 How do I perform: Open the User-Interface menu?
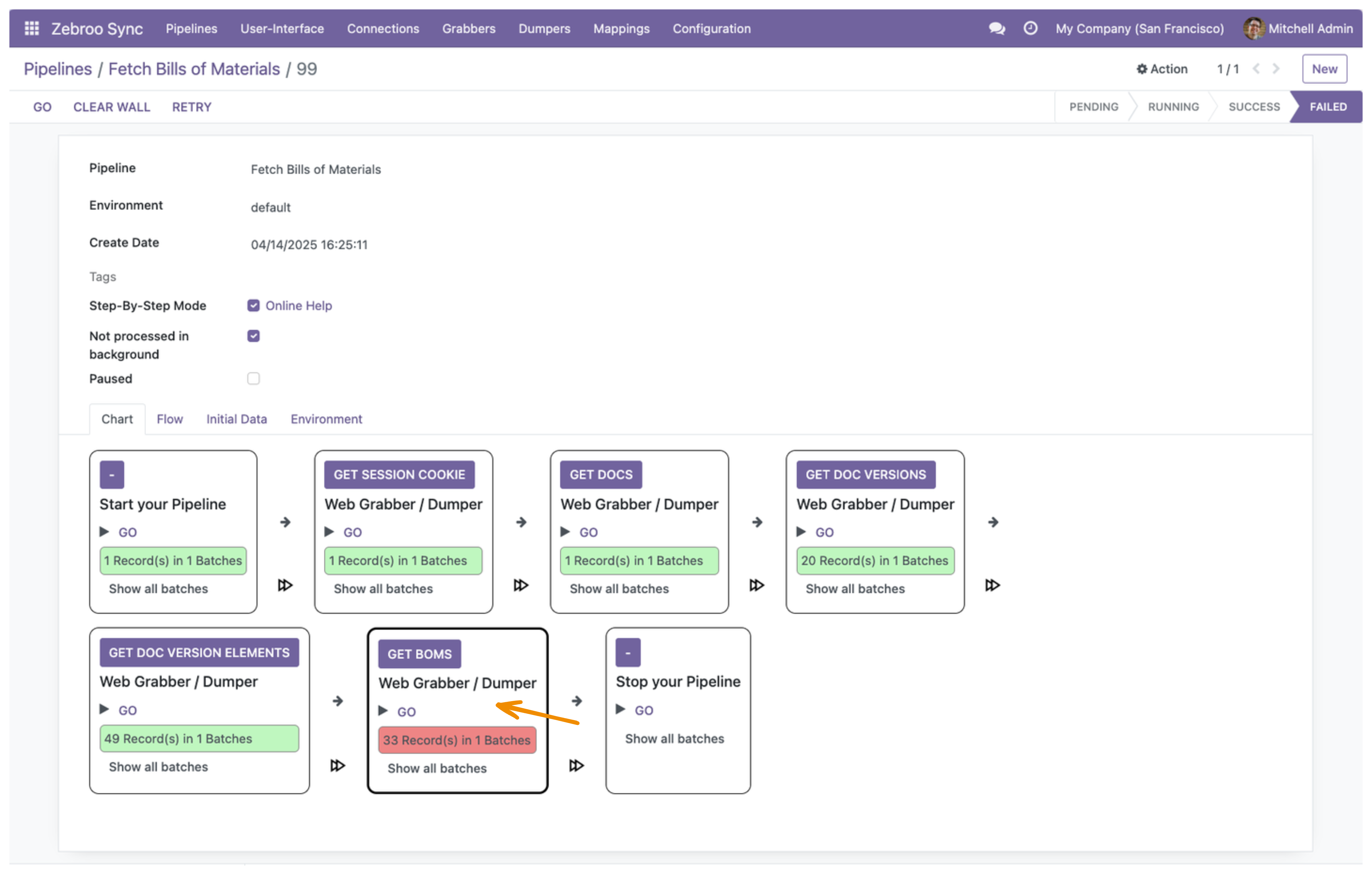point(282,29)
